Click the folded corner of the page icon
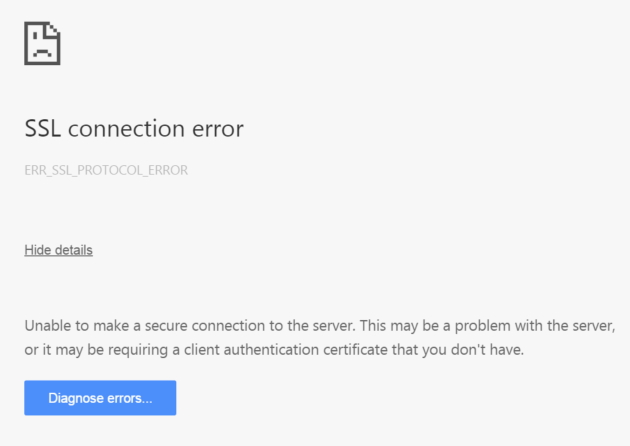The width and height of the screenshot is (630, 446). point(54,29)
